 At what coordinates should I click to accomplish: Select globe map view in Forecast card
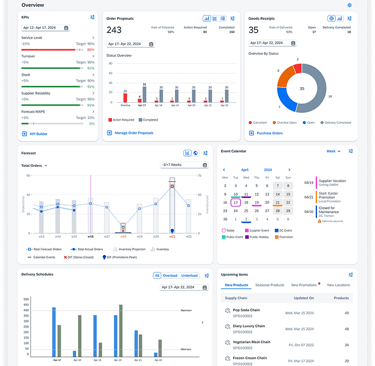pyautogui.click(x=196, y=153)
